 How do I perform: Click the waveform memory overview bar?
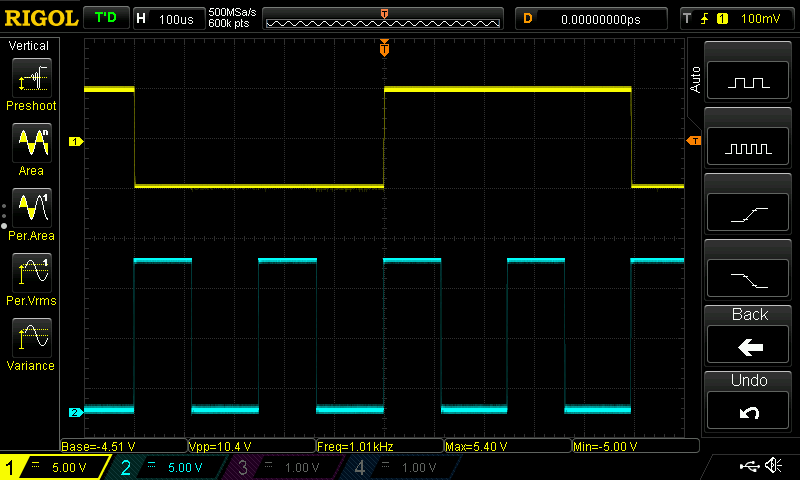tap(383, 19)
